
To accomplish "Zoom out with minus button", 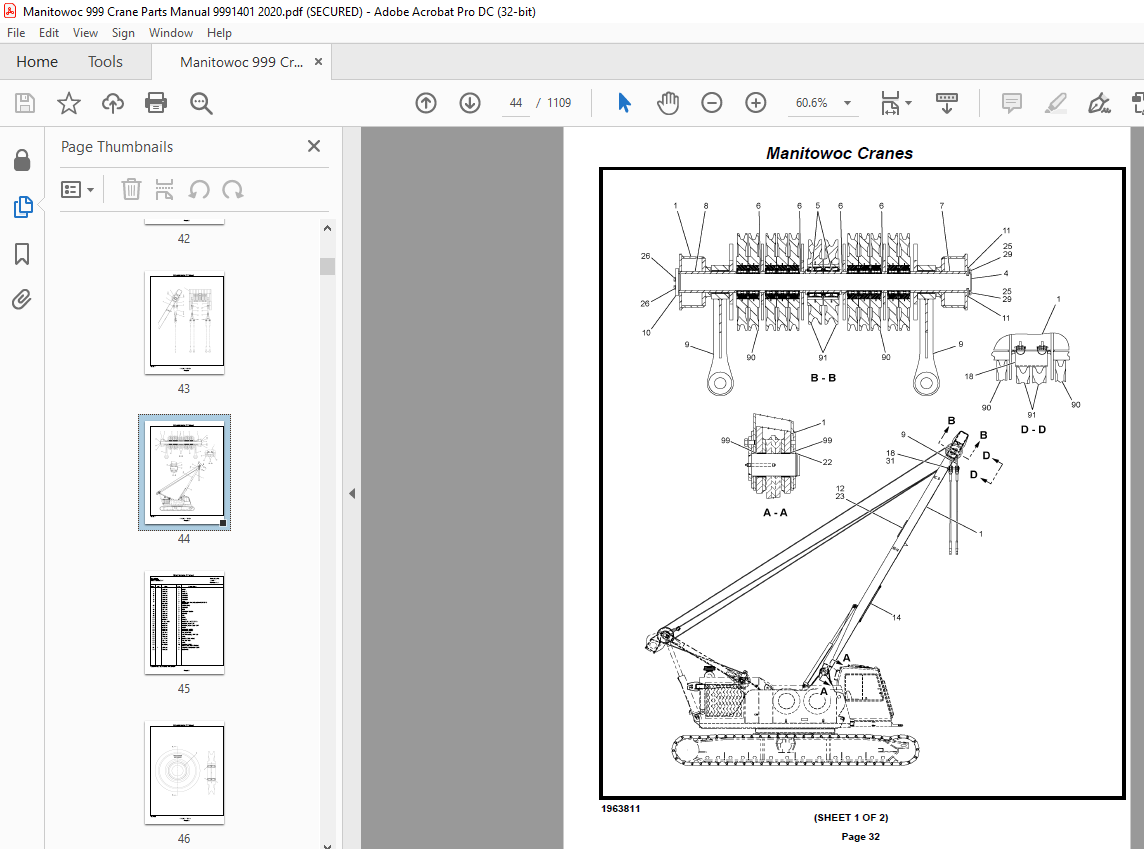I will coord(711,103).
